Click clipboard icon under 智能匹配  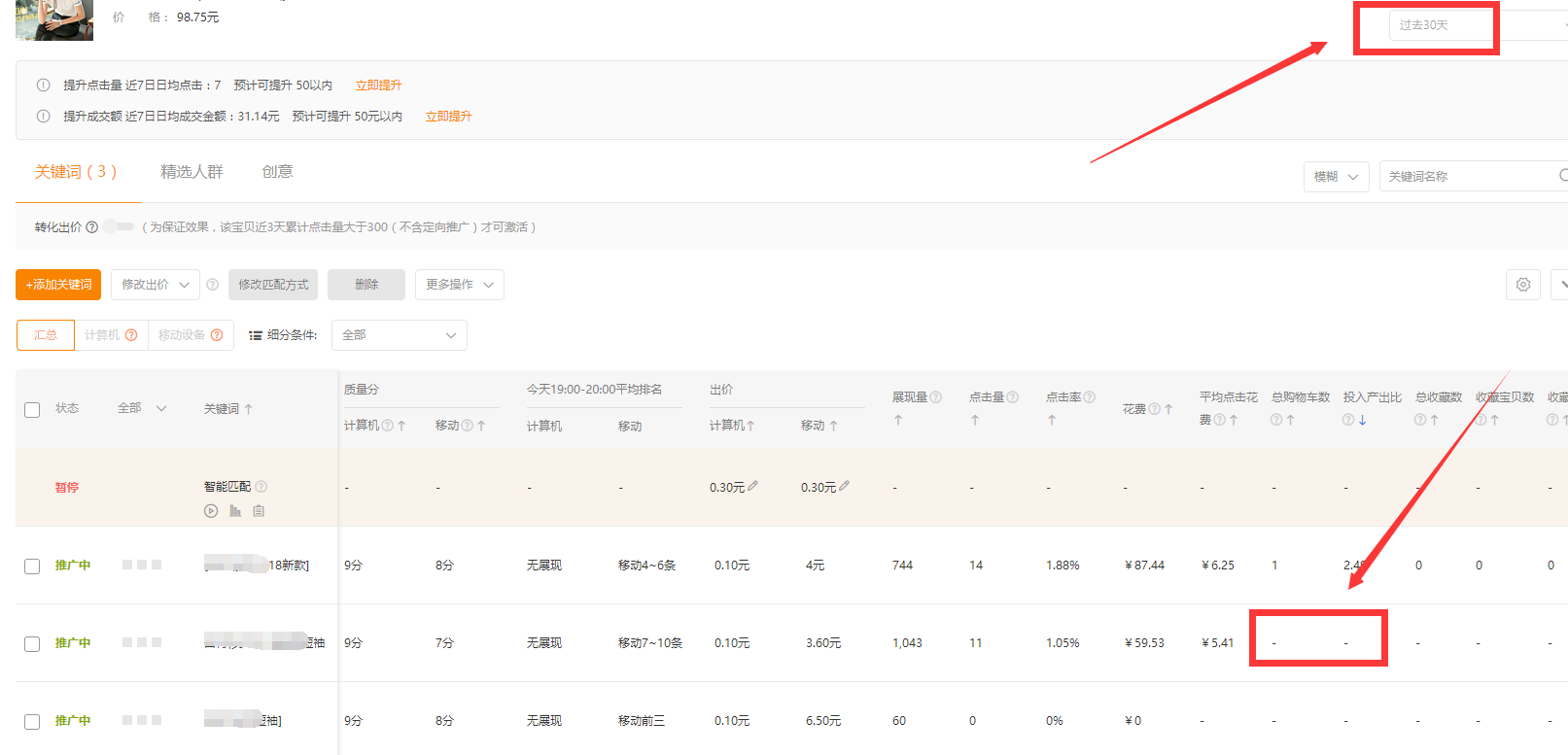click(259, 511)
